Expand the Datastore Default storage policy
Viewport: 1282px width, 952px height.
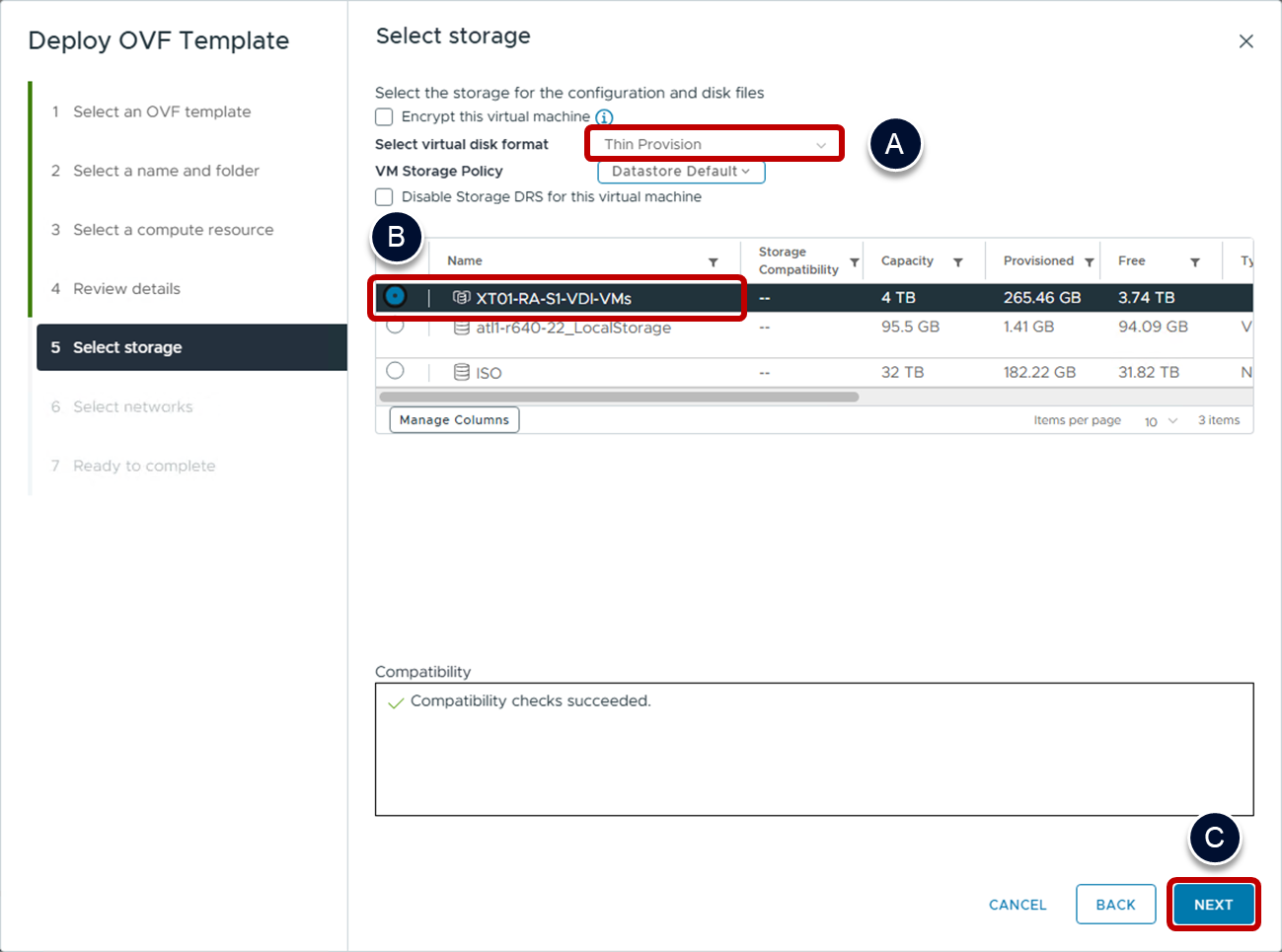click(x=681, y=172)
